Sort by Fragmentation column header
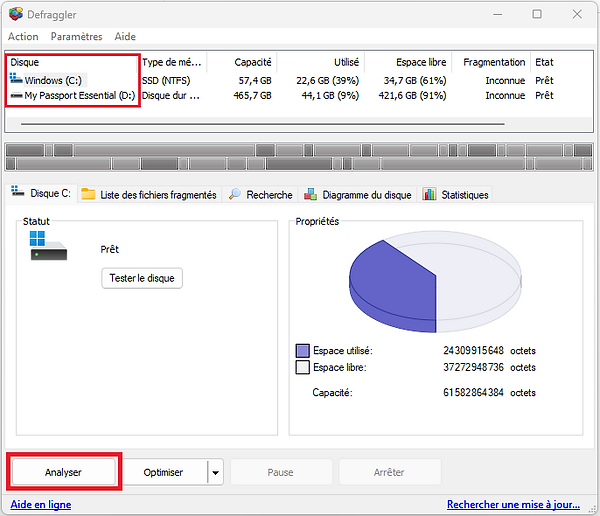This screenshot has width=600, height=516. coord(491,62)
